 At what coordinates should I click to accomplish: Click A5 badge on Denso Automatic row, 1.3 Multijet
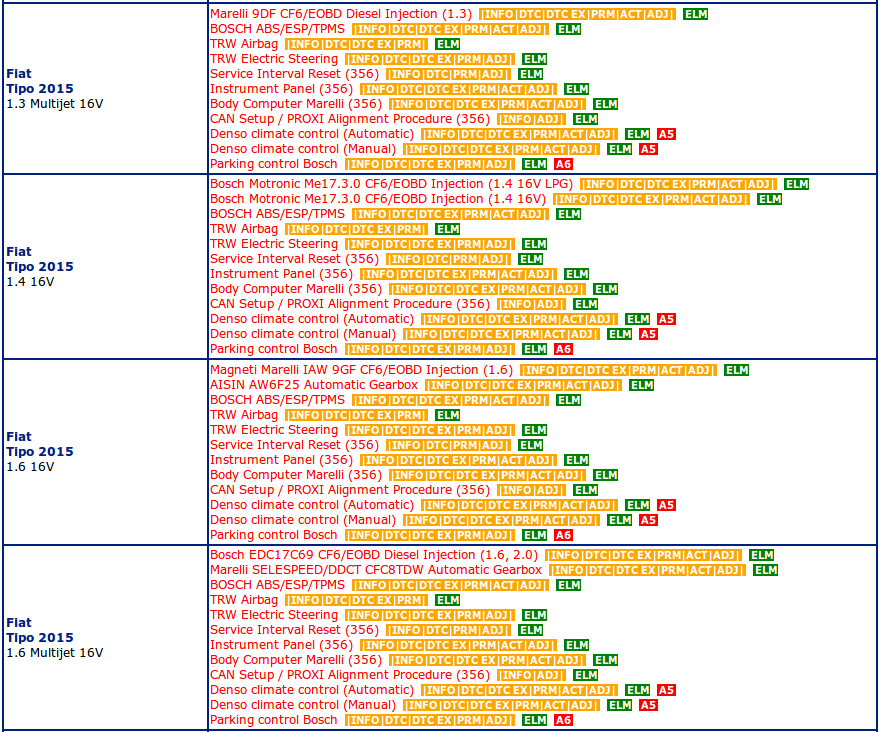coord(666,134)
